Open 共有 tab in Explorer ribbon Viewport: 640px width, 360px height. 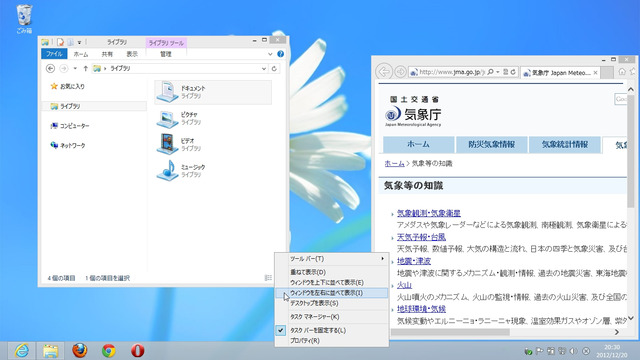click(x=107, y=54)
